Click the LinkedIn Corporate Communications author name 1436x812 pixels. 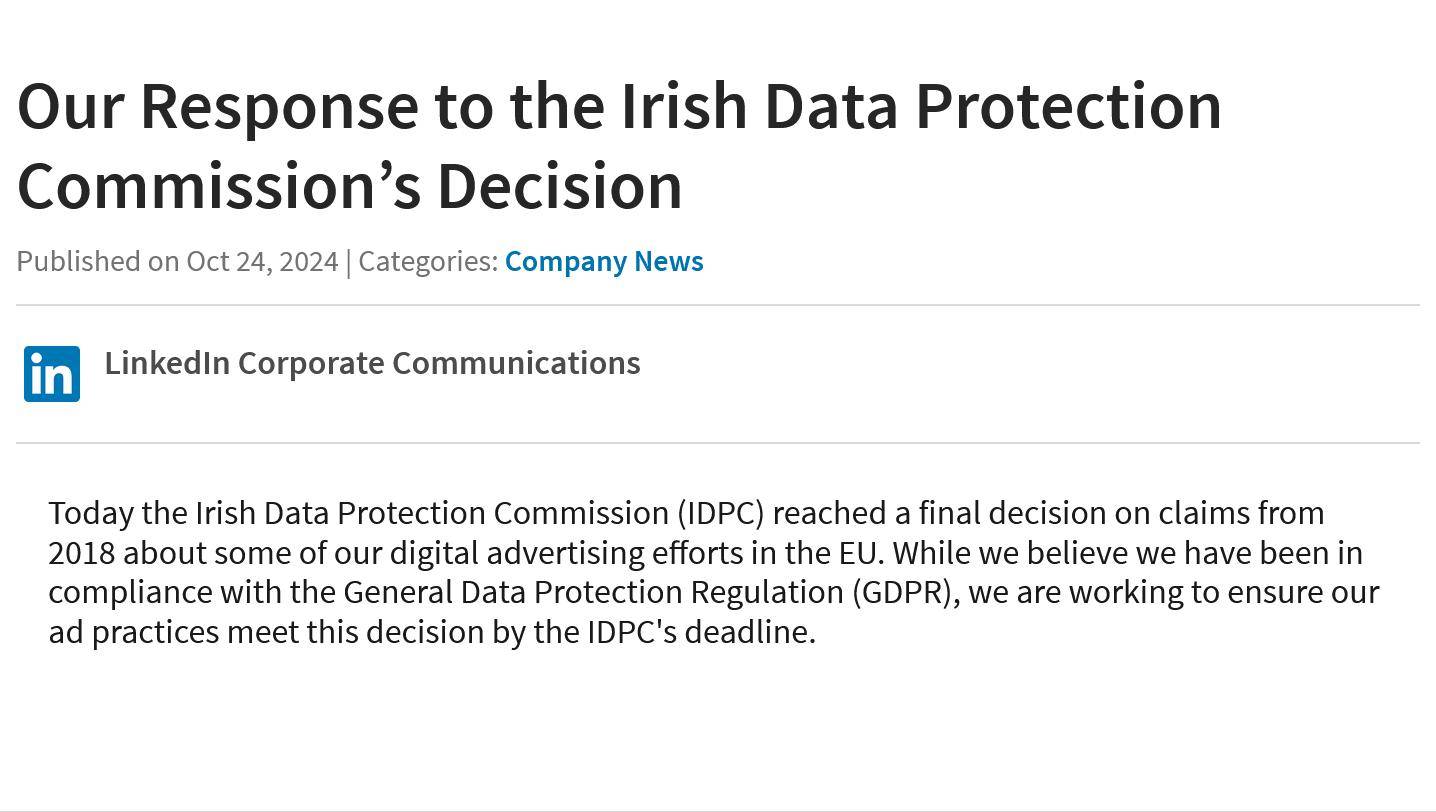pyautogui.click(x=372, y=363)
